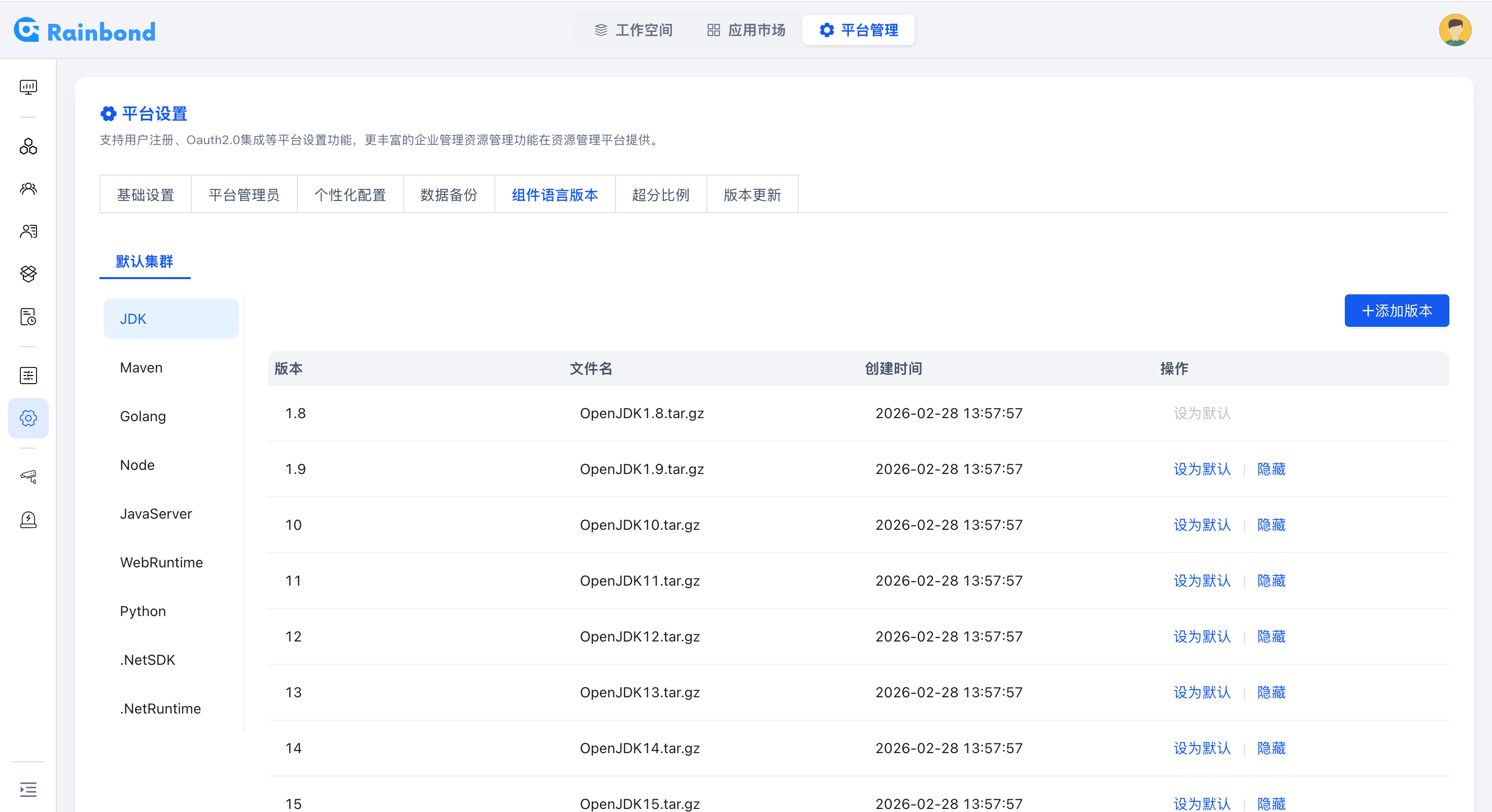This screenshot has height=812, width=1492.
Task: Select Python in language list
Action: [143, 611]
